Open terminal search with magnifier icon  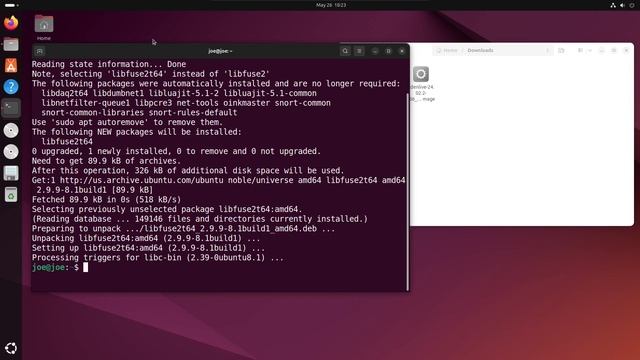coord(345,51)
